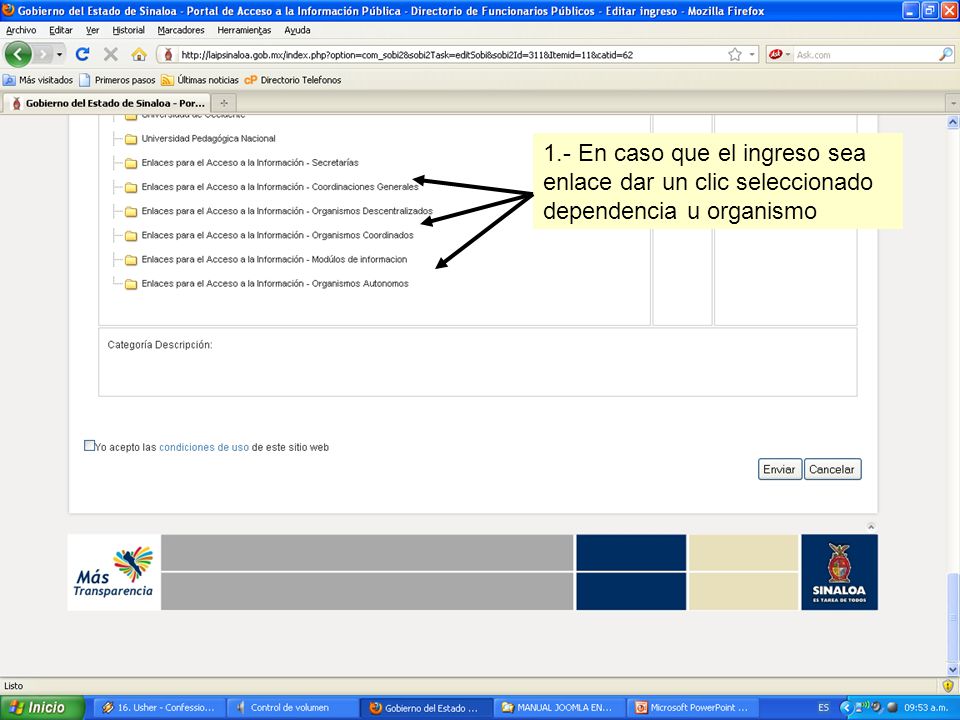Image resolution: width=960 pixels, height=720 pixels.
Task: Open a new tab with the plus button
Action: pos(224,103)
